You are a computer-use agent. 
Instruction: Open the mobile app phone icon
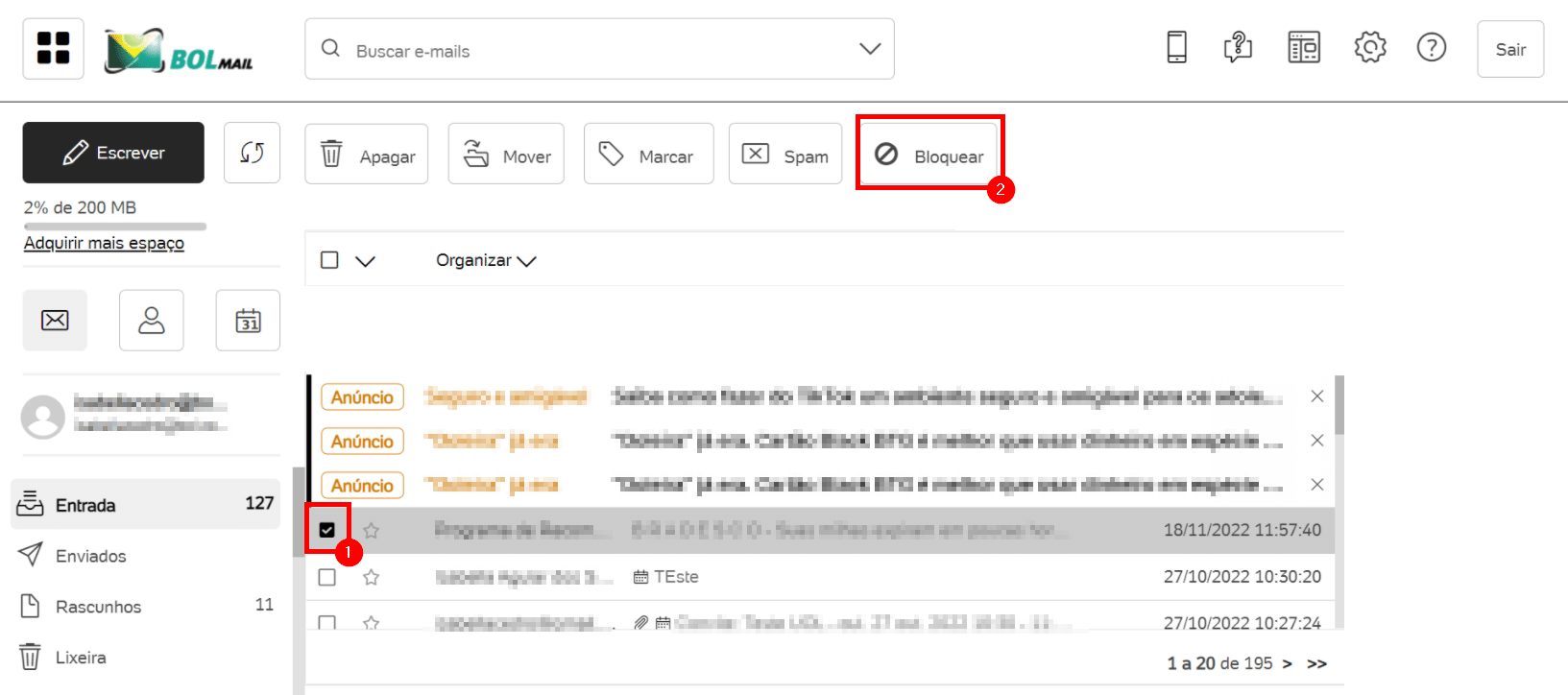pos(1176,47)
